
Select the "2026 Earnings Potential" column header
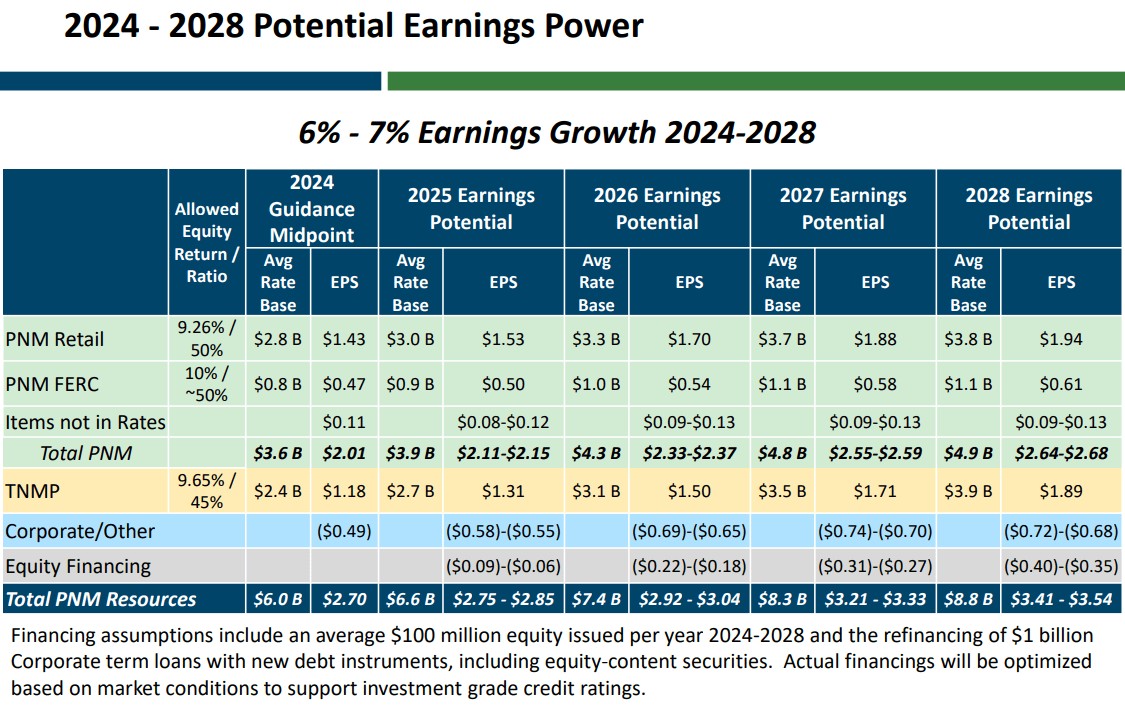click(657, 208)
